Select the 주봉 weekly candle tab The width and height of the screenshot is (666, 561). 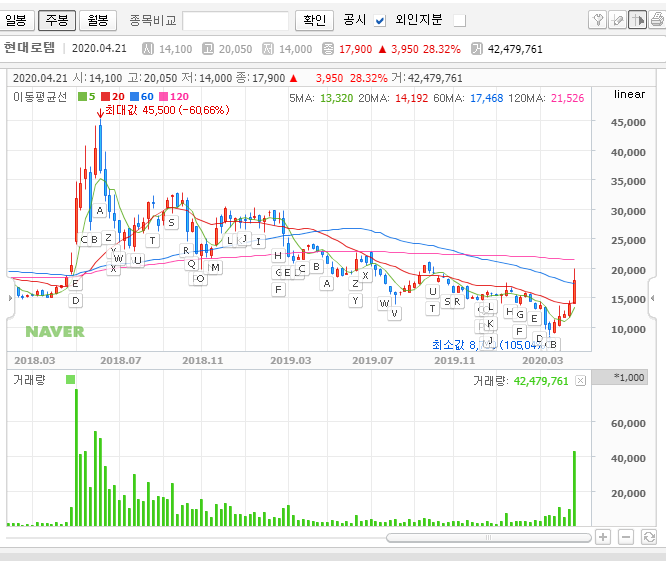pyautogui.click(x=57, y=20)
